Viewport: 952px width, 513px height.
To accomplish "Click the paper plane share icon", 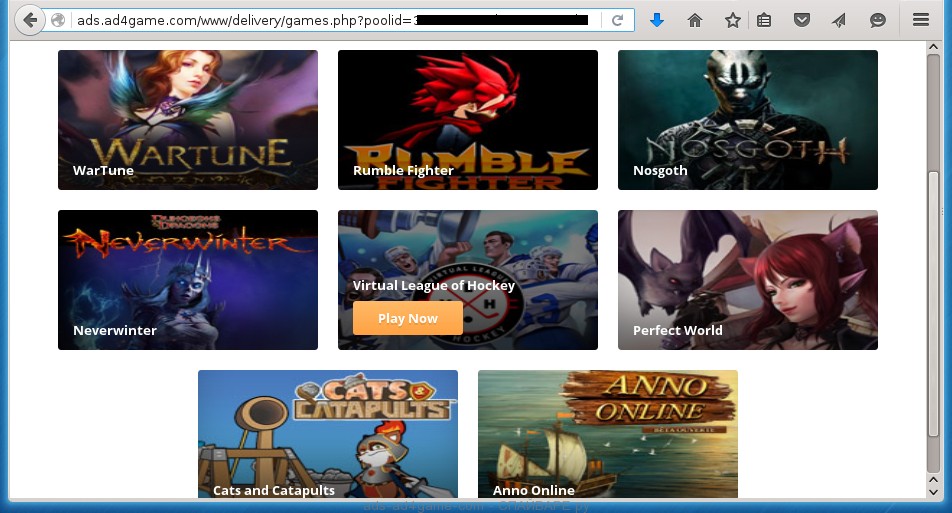I will (x=839, y=20).
